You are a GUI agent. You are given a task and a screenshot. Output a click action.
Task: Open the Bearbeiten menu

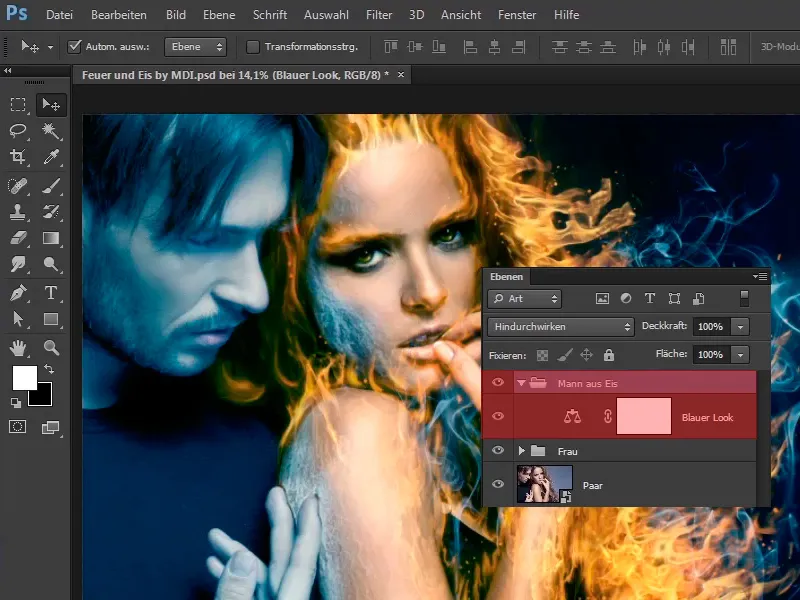click(x=119, y=15)
